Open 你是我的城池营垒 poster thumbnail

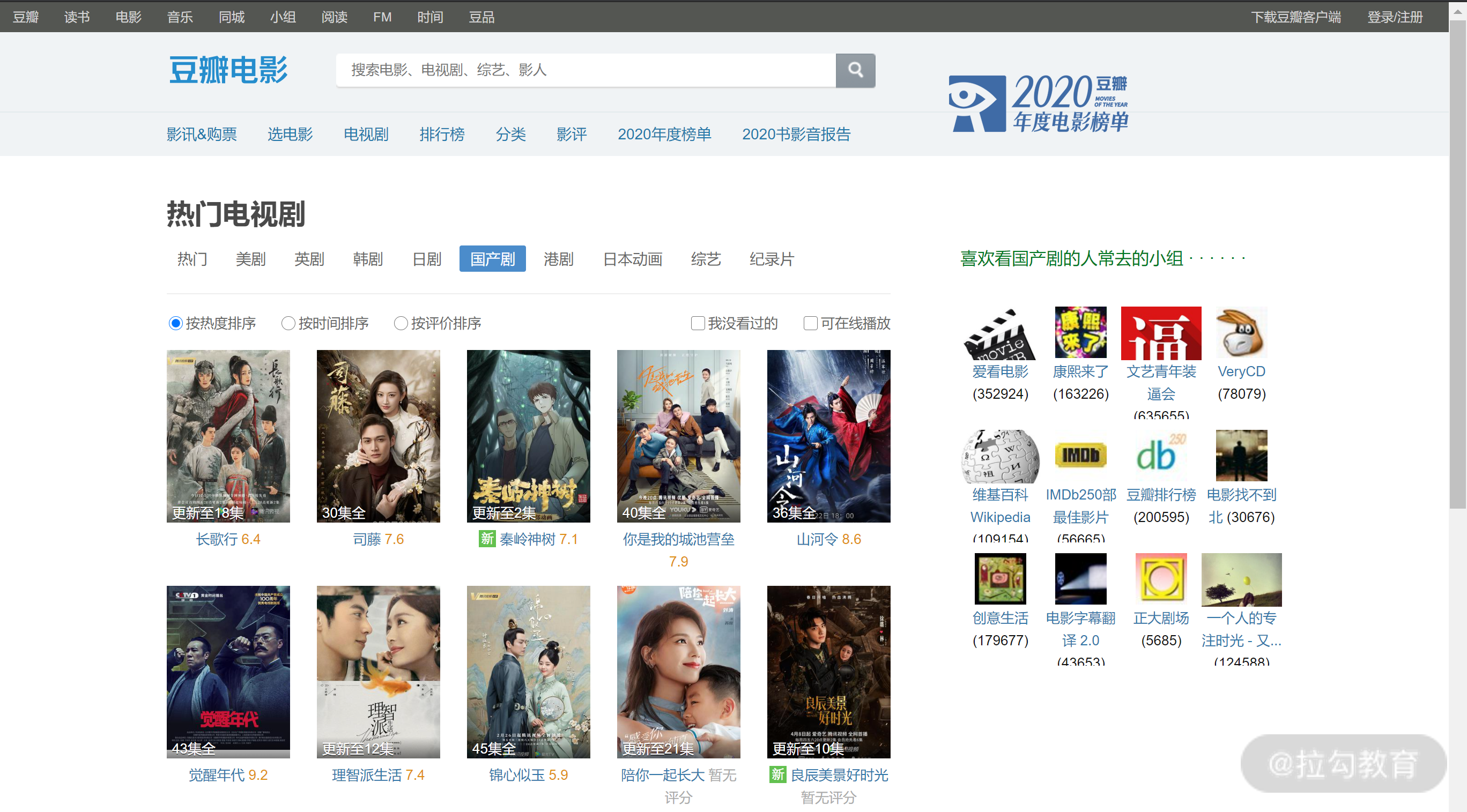(678, 436)
